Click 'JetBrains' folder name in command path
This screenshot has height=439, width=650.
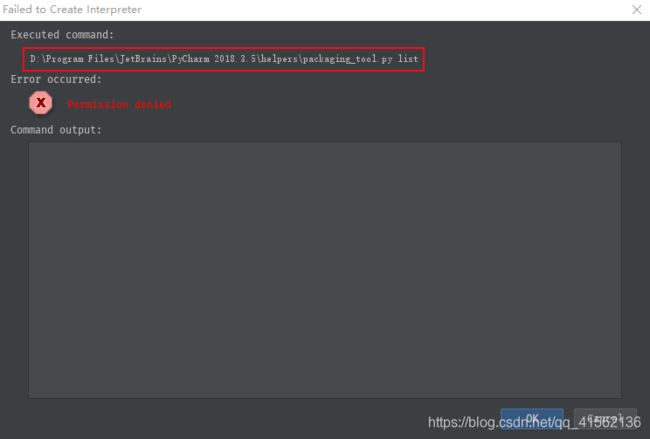143,59
